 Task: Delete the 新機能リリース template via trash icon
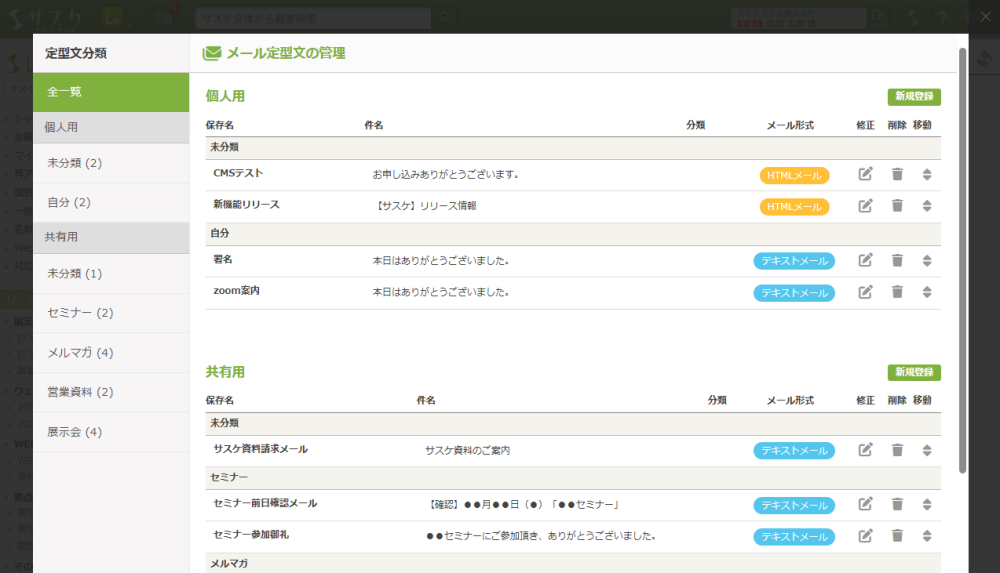coord(897,206)
